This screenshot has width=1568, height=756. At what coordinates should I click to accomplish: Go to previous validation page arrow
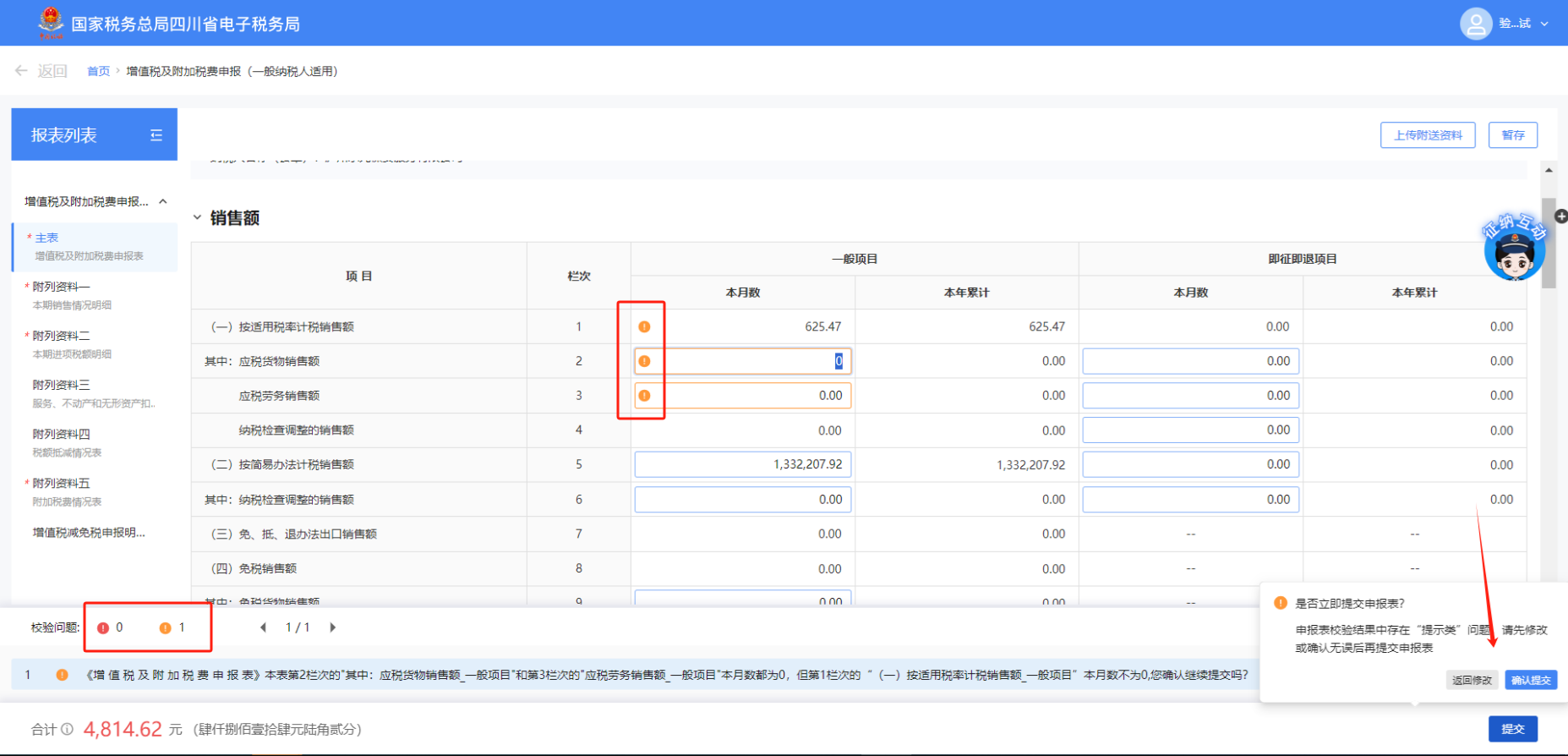(x=263, y=627)
